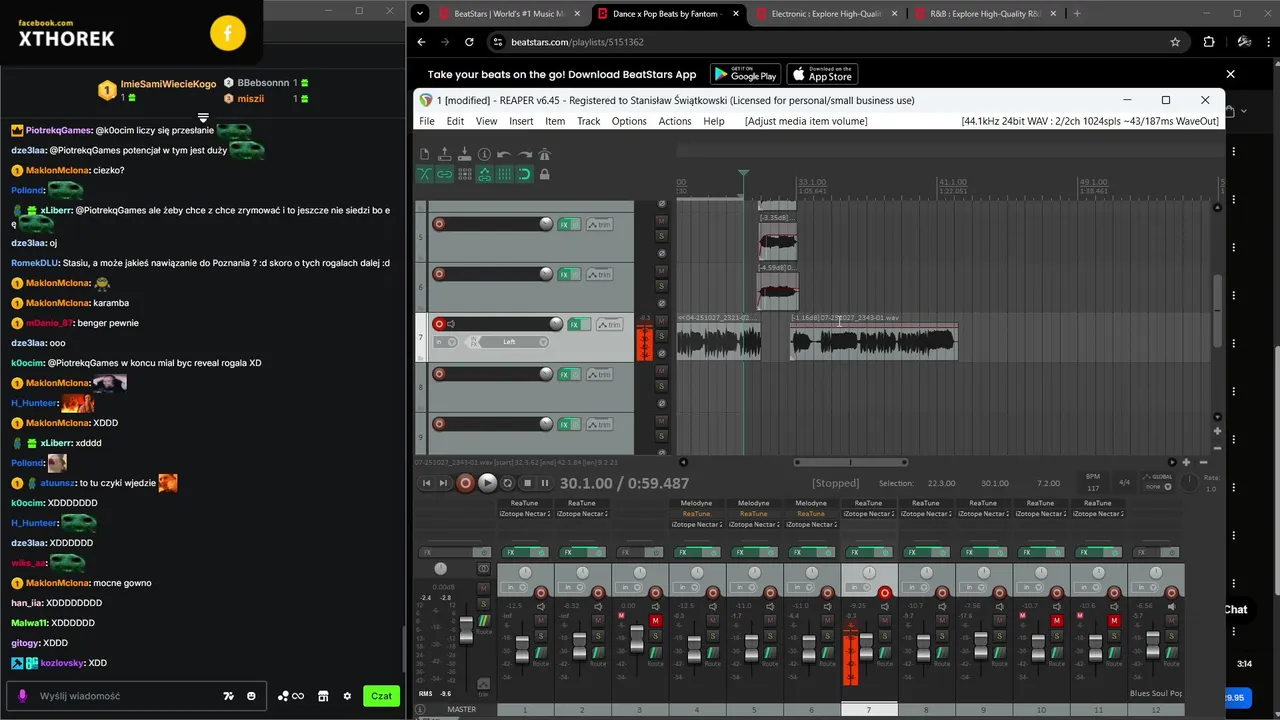Click the playback Rate knob
Image resolution: width=1280 pixels, height=720 pixels.
[1190, 482]
